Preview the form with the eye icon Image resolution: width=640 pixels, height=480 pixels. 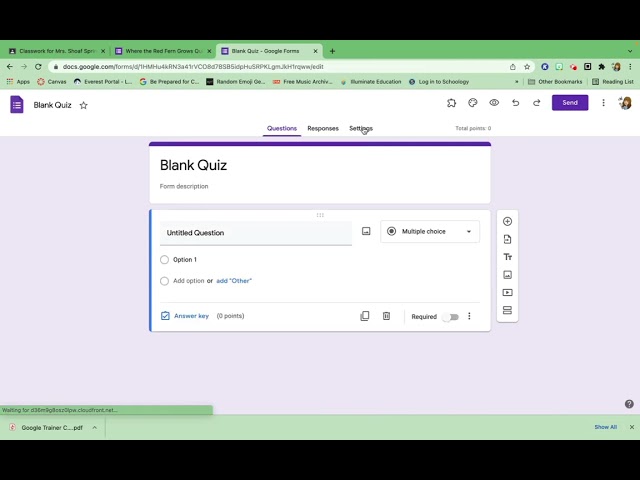pos(494,103)
